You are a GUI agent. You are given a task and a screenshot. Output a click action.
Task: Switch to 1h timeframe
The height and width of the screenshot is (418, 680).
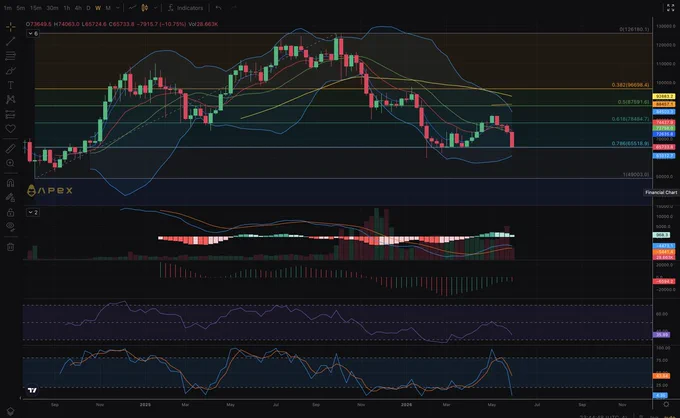pyautogui.click(x=67, y=8)
